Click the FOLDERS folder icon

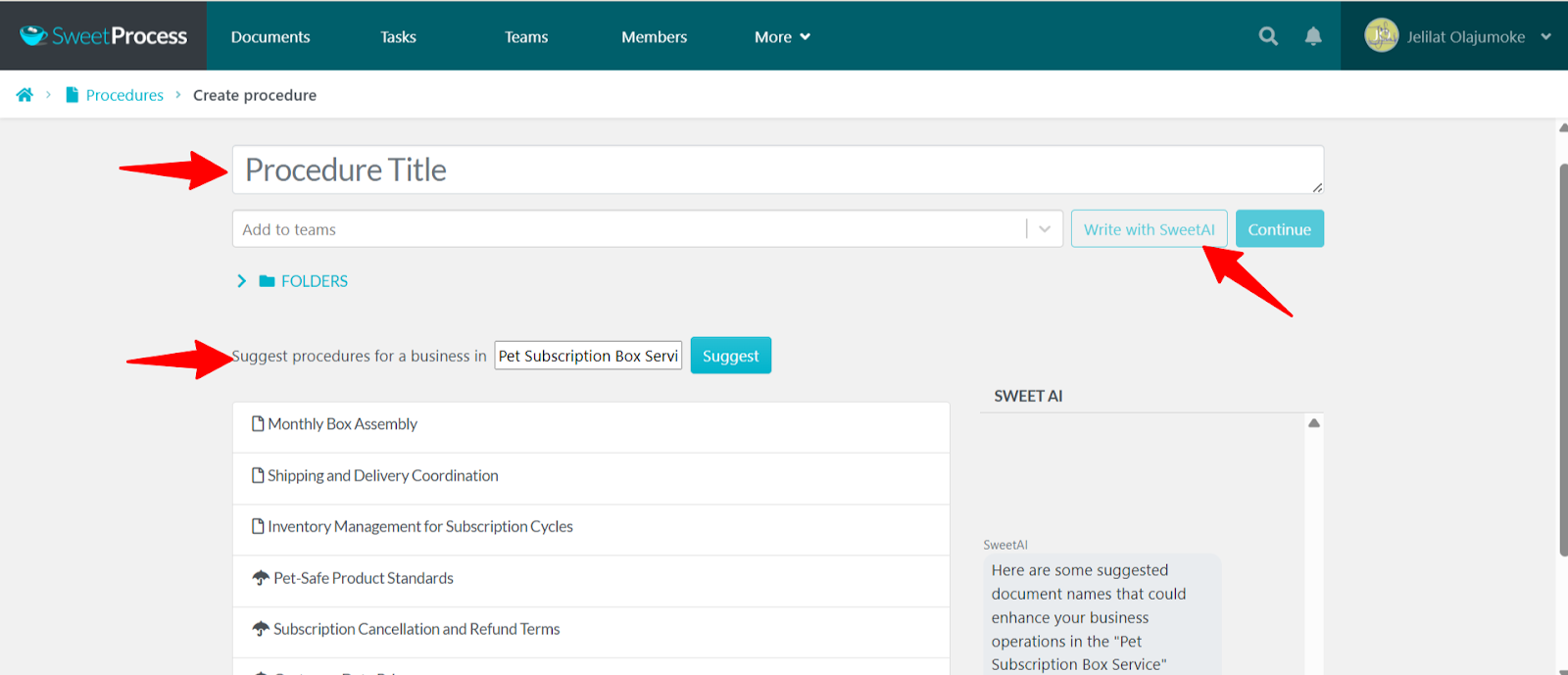coord(267,281)
